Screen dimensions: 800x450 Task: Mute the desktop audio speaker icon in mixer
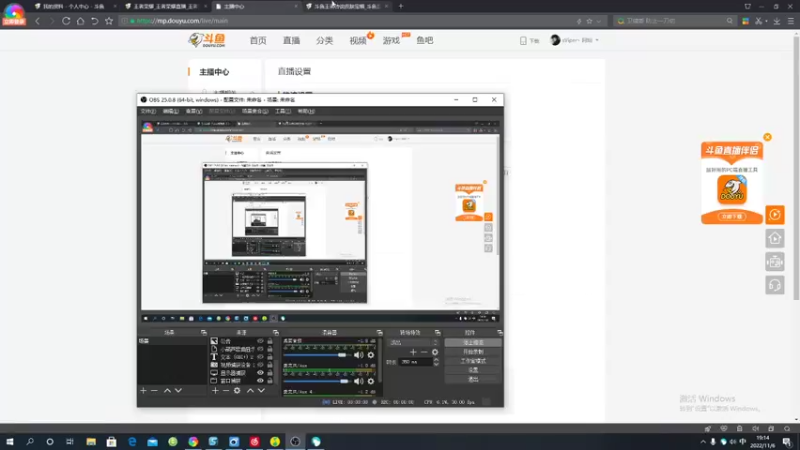point(359,355)
